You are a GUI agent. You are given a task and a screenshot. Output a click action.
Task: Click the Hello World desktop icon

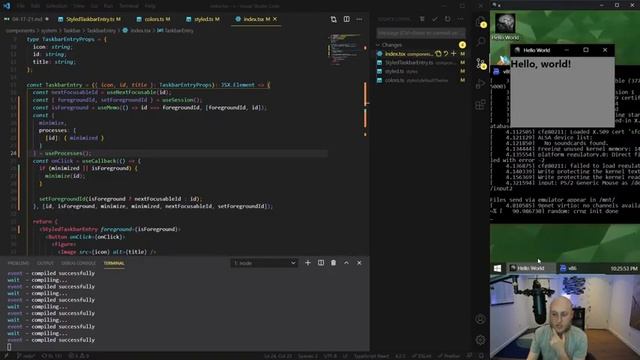[x=505, y=27]
